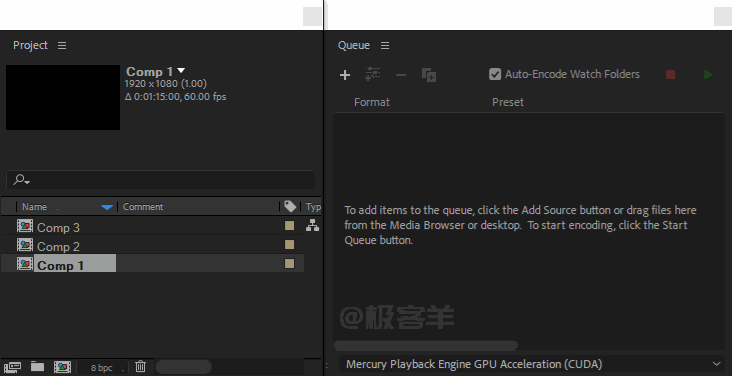Expand the Comp 1 header dropdown arrow
This screenshot has height=376, width=732.
point(181,71)
